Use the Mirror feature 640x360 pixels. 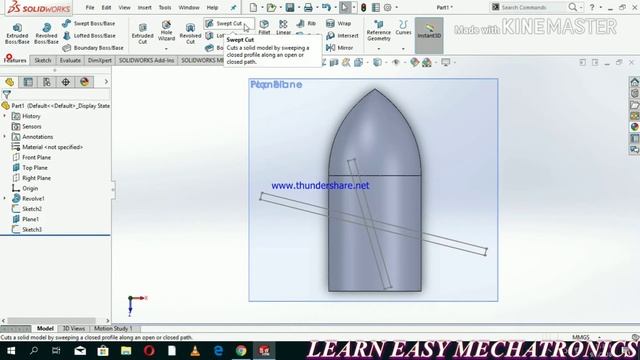pos(340,48)
